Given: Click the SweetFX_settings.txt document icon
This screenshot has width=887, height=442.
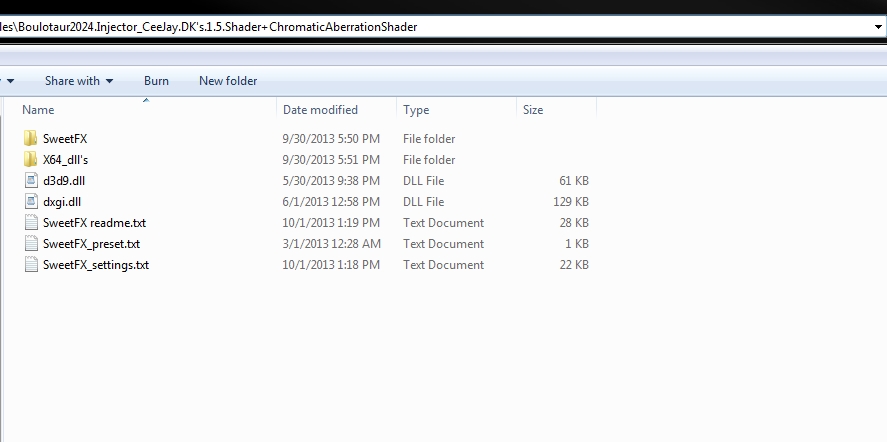Looking at the screenshot, I should click(30, 265).
